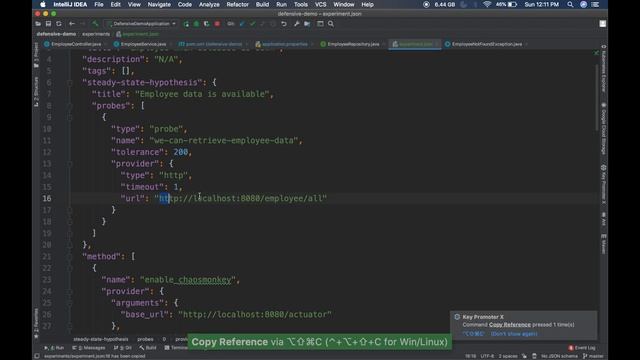Switch to application.properties tab

pos(284,44)
